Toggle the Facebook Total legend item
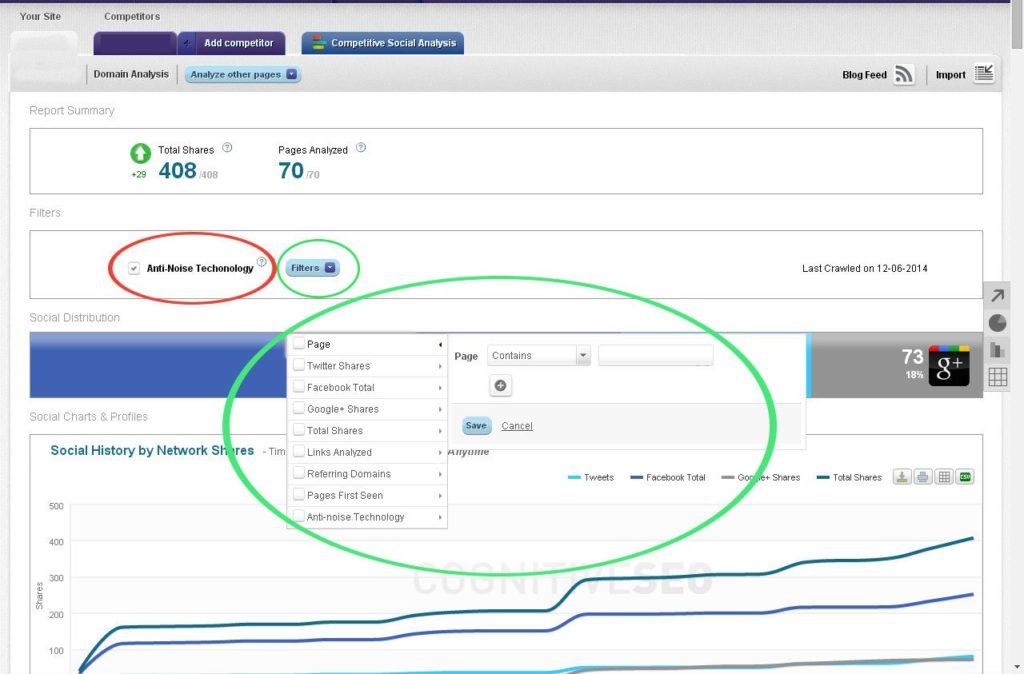This screenshot has width=1024, height=674. pos(667,477)
